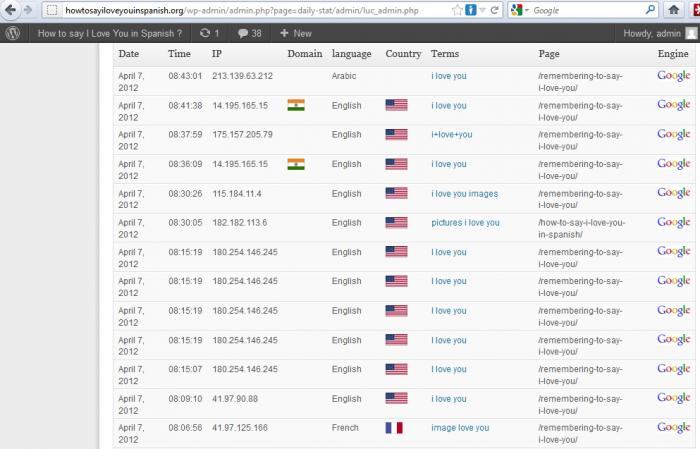Go to browser home page icon
Viewport: 700px width, 449px height.
(x=674, y=10)
